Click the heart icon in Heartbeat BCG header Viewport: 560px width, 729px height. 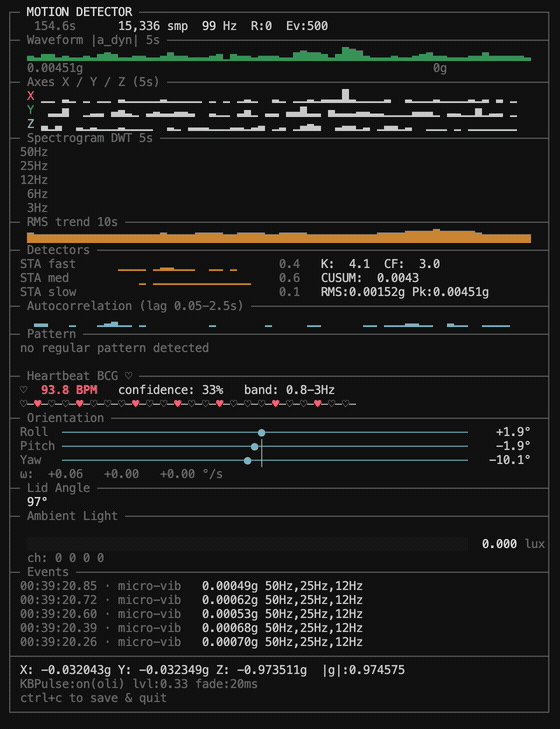[x=129, y=376]
